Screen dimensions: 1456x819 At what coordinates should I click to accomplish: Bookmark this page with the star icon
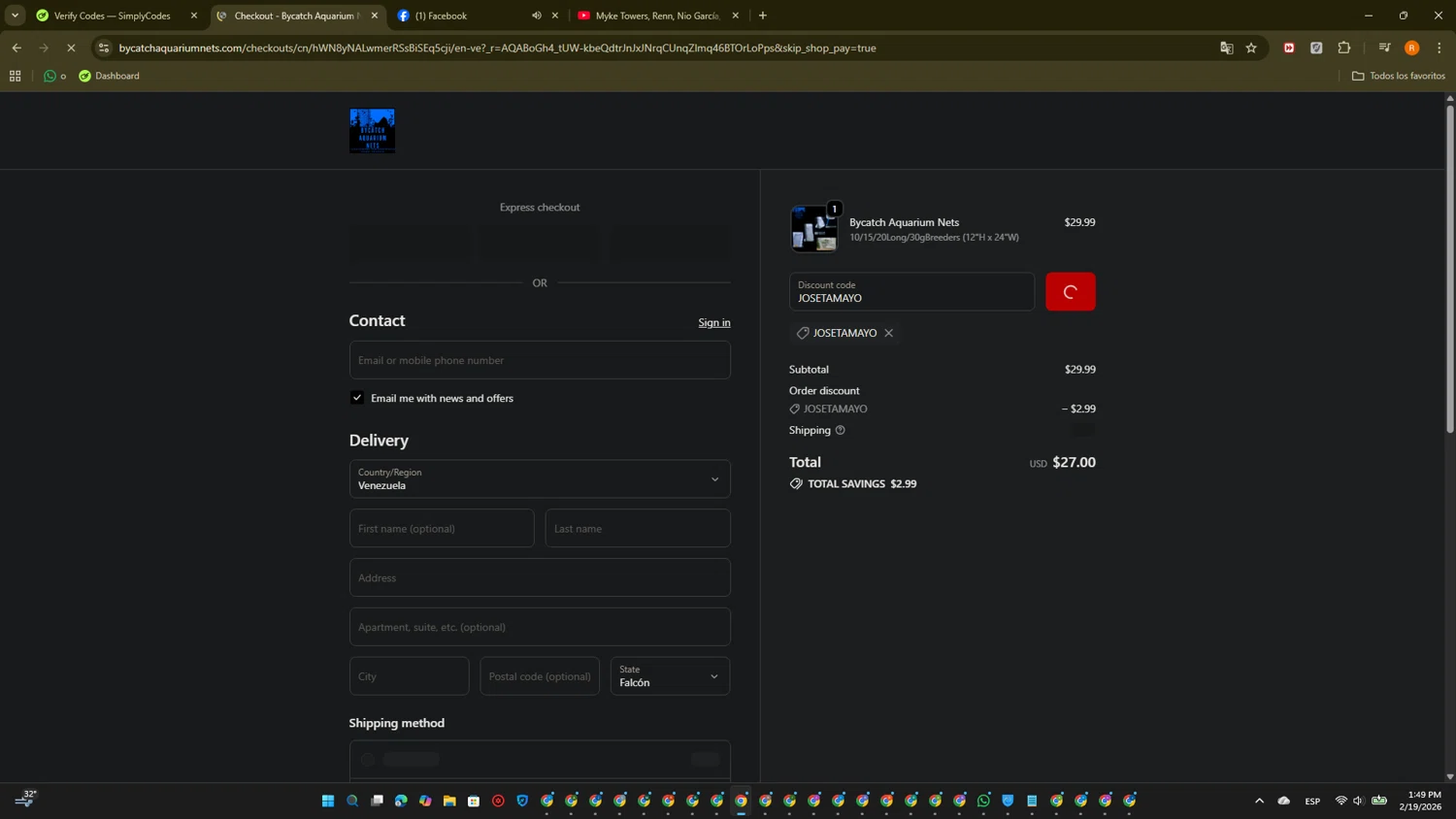[1251, 48]
